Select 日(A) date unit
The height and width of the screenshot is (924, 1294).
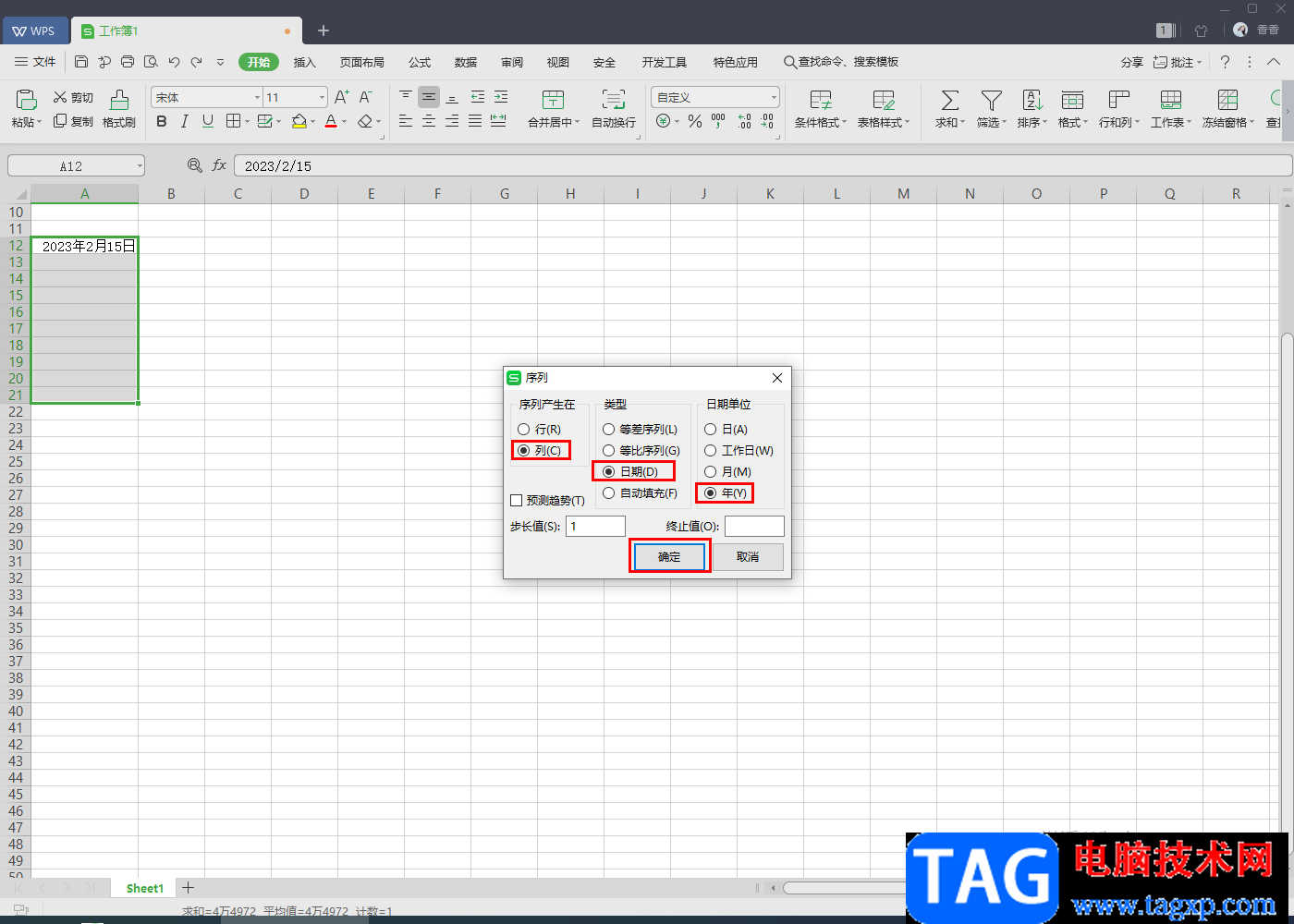(x=726, y=430)
